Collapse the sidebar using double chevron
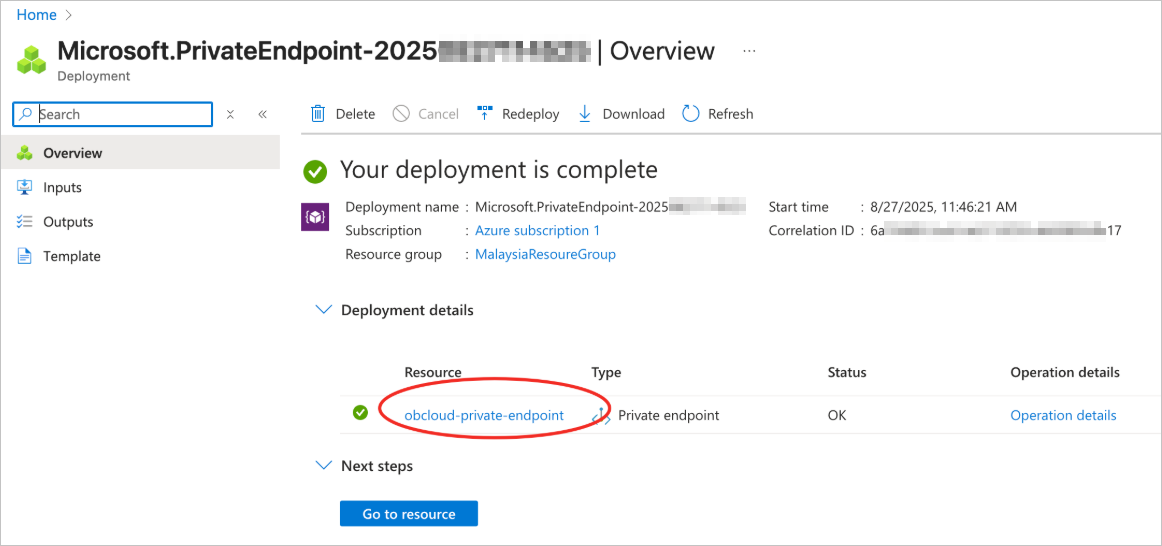1162x546 pixels. tap(263, 114)
